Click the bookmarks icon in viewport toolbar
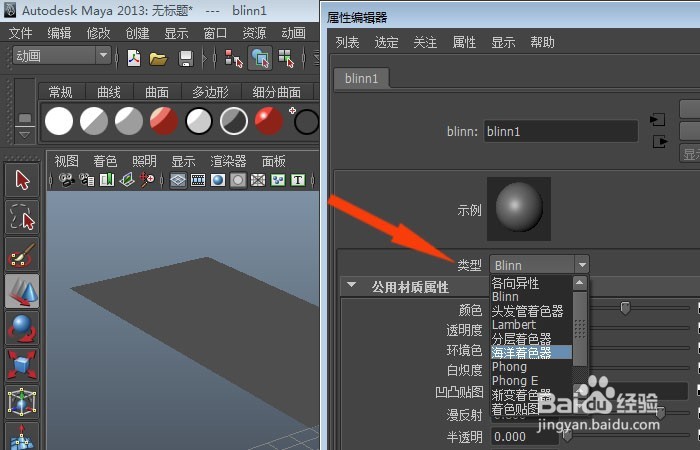The height and width of the screenshot is (450, 700). tap(107, 180)
